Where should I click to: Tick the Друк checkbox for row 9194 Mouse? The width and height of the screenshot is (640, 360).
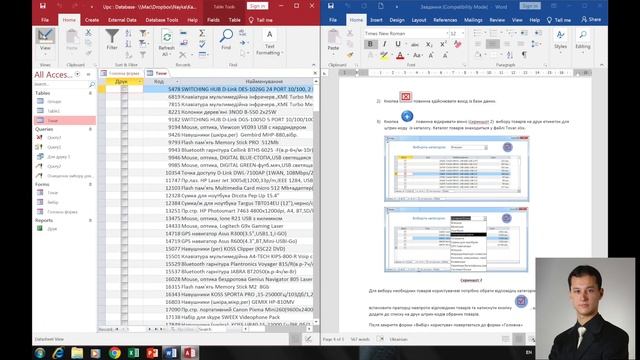pyautogui.click(x=124, y=127)
